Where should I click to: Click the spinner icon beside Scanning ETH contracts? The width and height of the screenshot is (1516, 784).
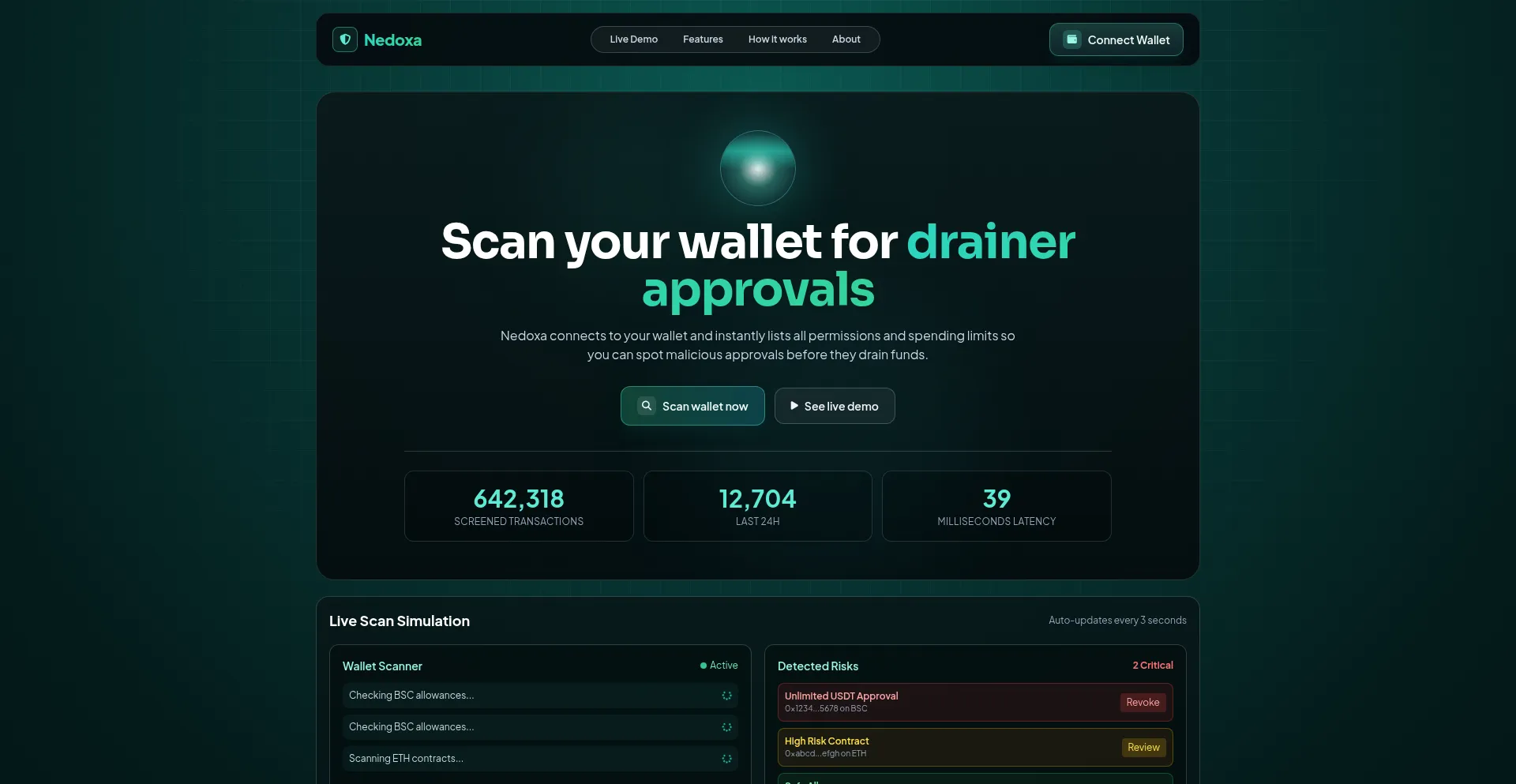tap(726, 759)
